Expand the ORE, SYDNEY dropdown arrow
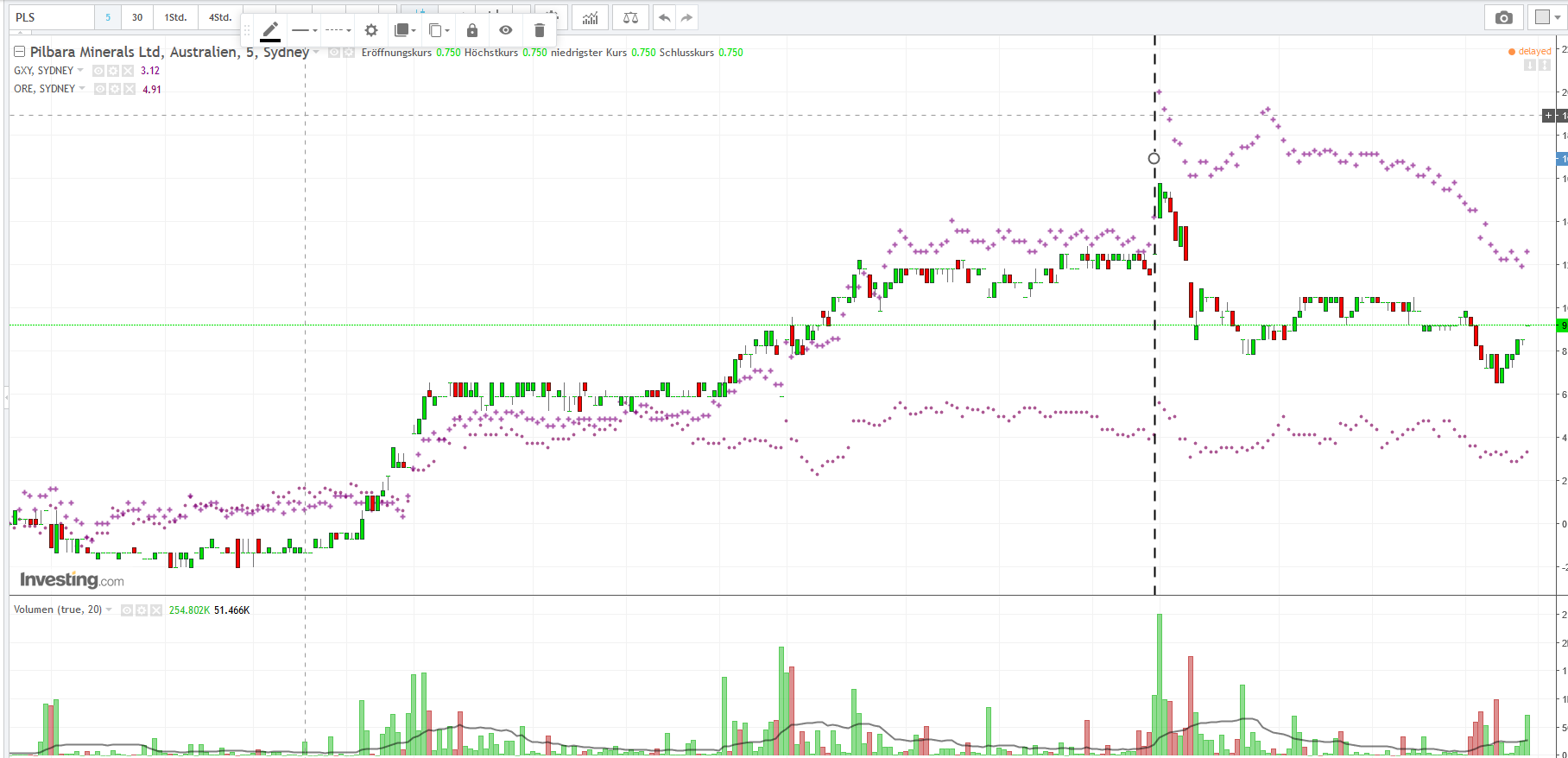 tap(83, 89)
